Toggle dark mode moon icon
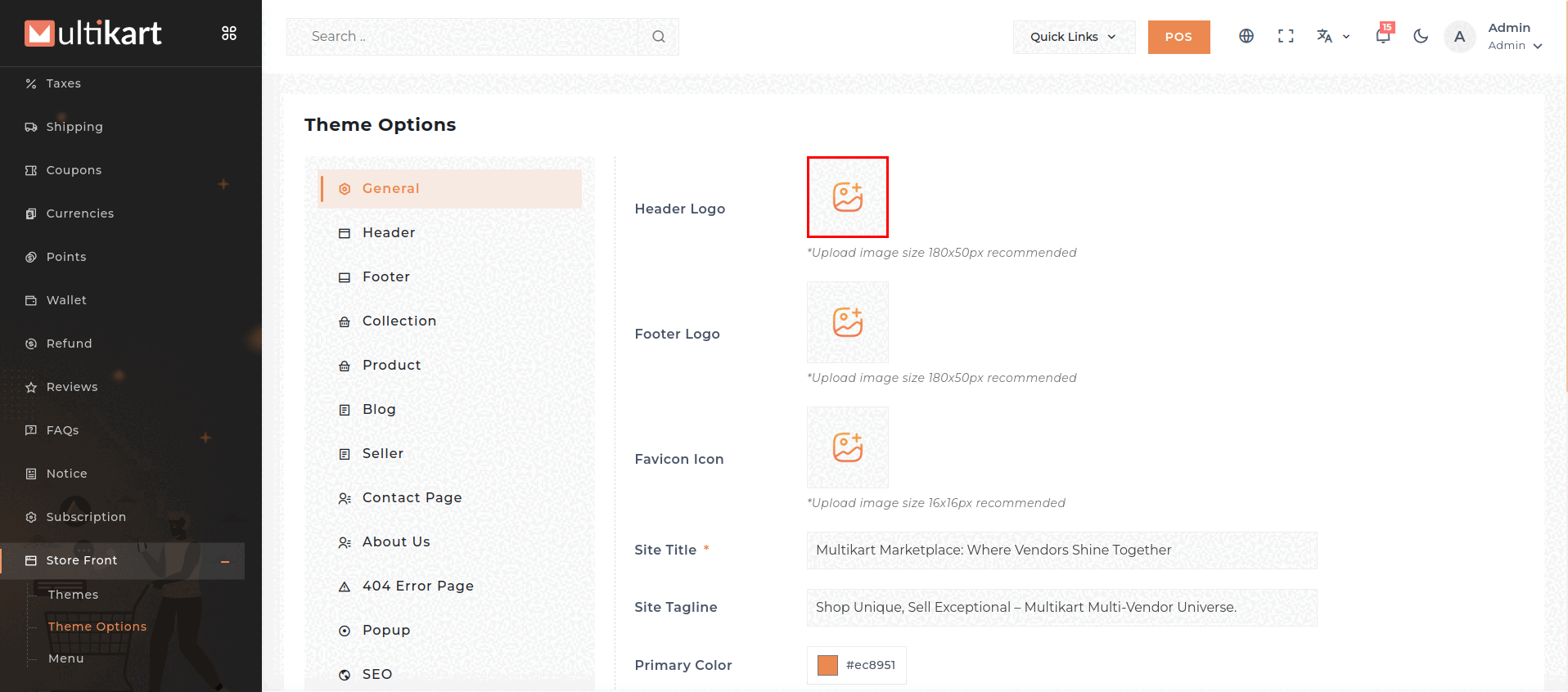Viewport: 1568px width, 692px height. click(x=1421, y=36)
